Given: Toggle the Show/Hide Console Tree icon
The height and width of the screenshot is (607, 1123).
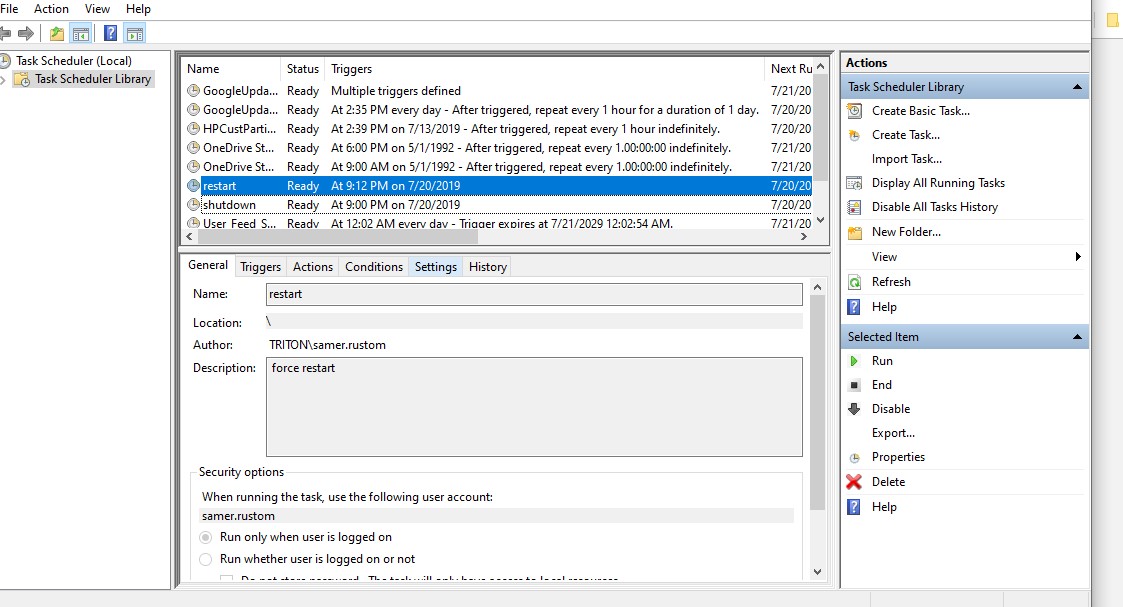Looking at the screenshot, I should point(81,33).
